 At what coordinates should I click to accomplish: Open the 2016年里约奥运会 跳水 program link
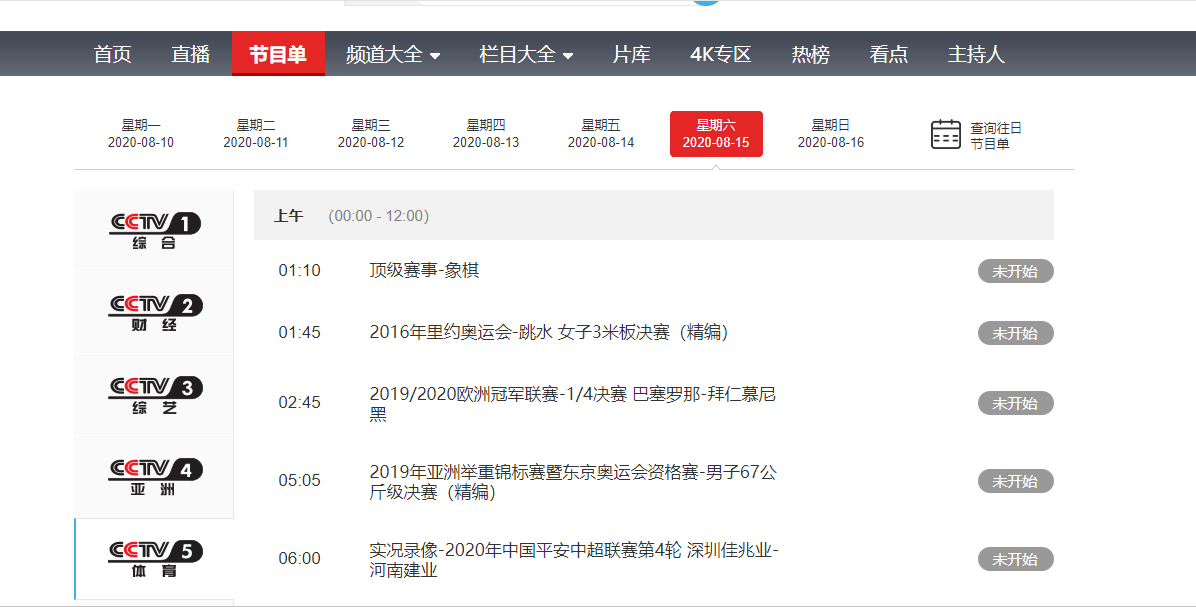(548, 332)
